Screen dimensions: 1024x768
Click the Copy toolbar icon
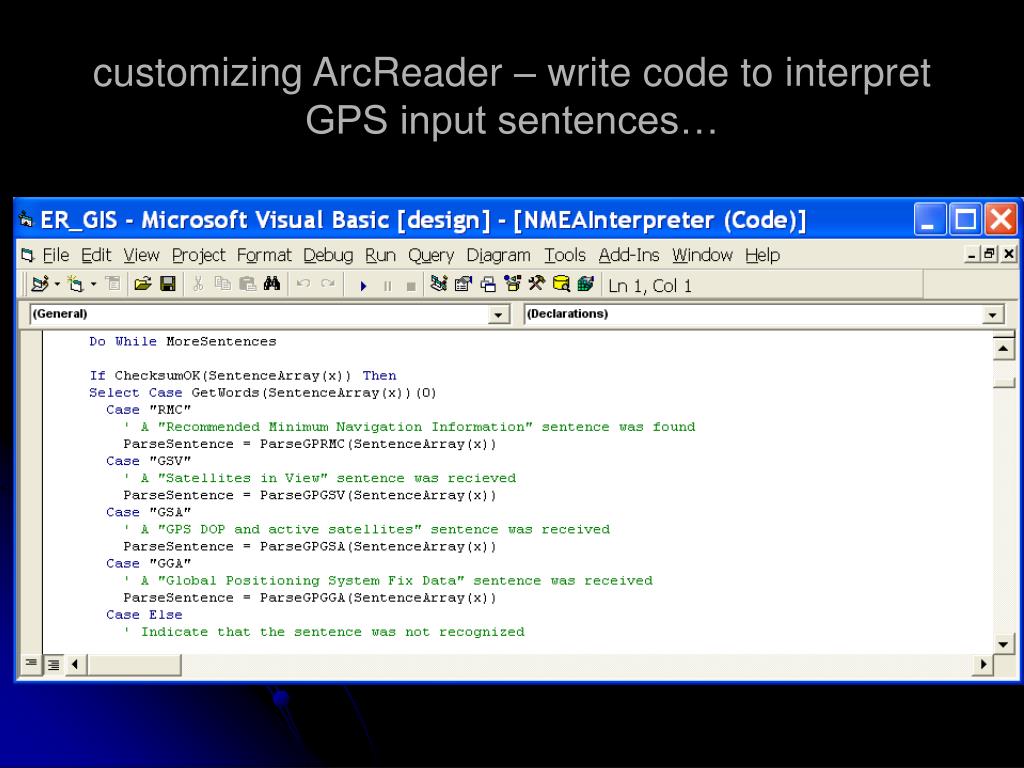click(222, 283)
